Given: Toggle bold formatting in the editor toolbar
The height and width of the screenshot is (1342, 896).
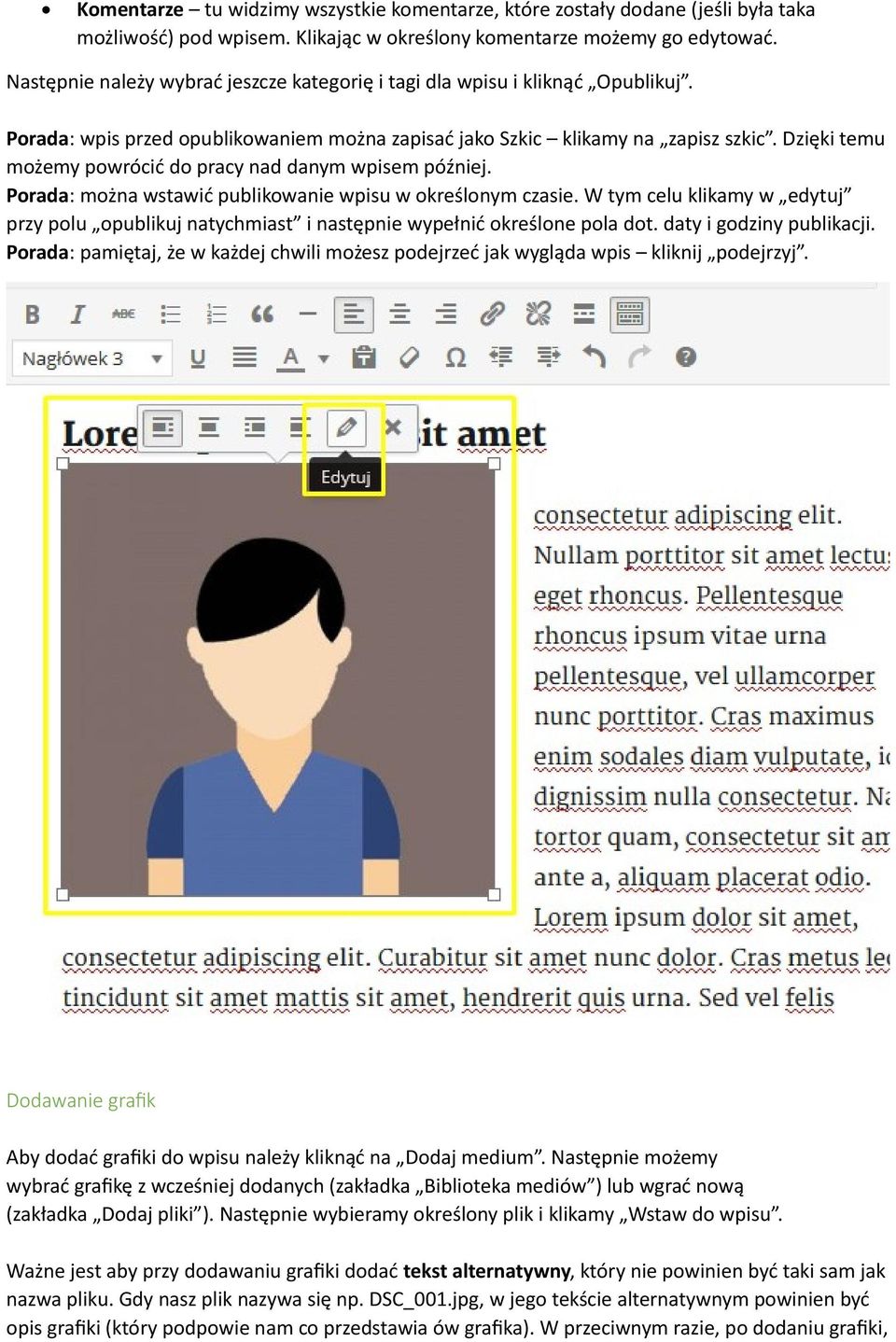Looking at the screenshot, I should 33,315.
